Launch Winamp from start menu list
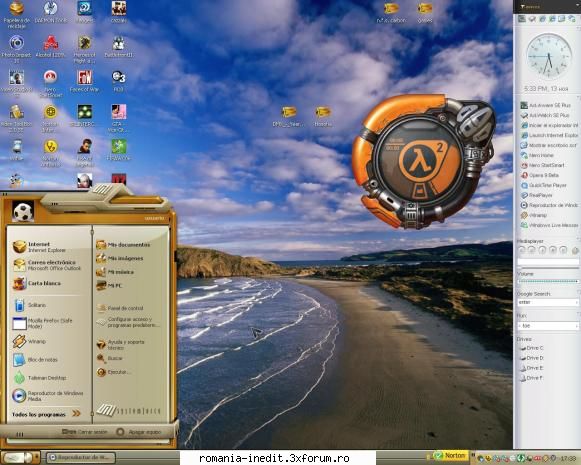581x465 pixels. pos(30,341)
